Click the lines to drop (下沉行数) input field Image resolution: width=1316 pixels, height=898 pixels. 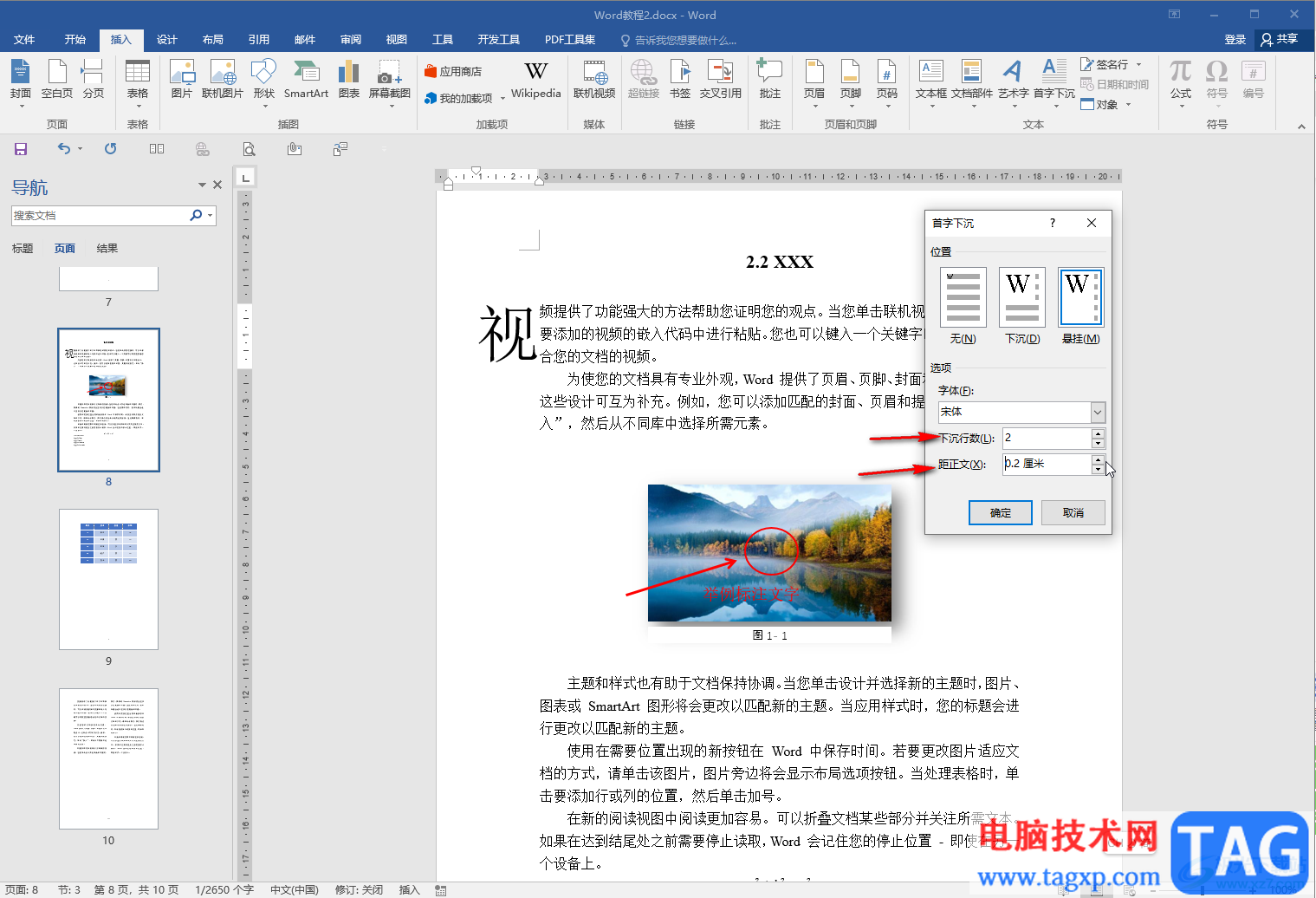[x=1047, y=438]
